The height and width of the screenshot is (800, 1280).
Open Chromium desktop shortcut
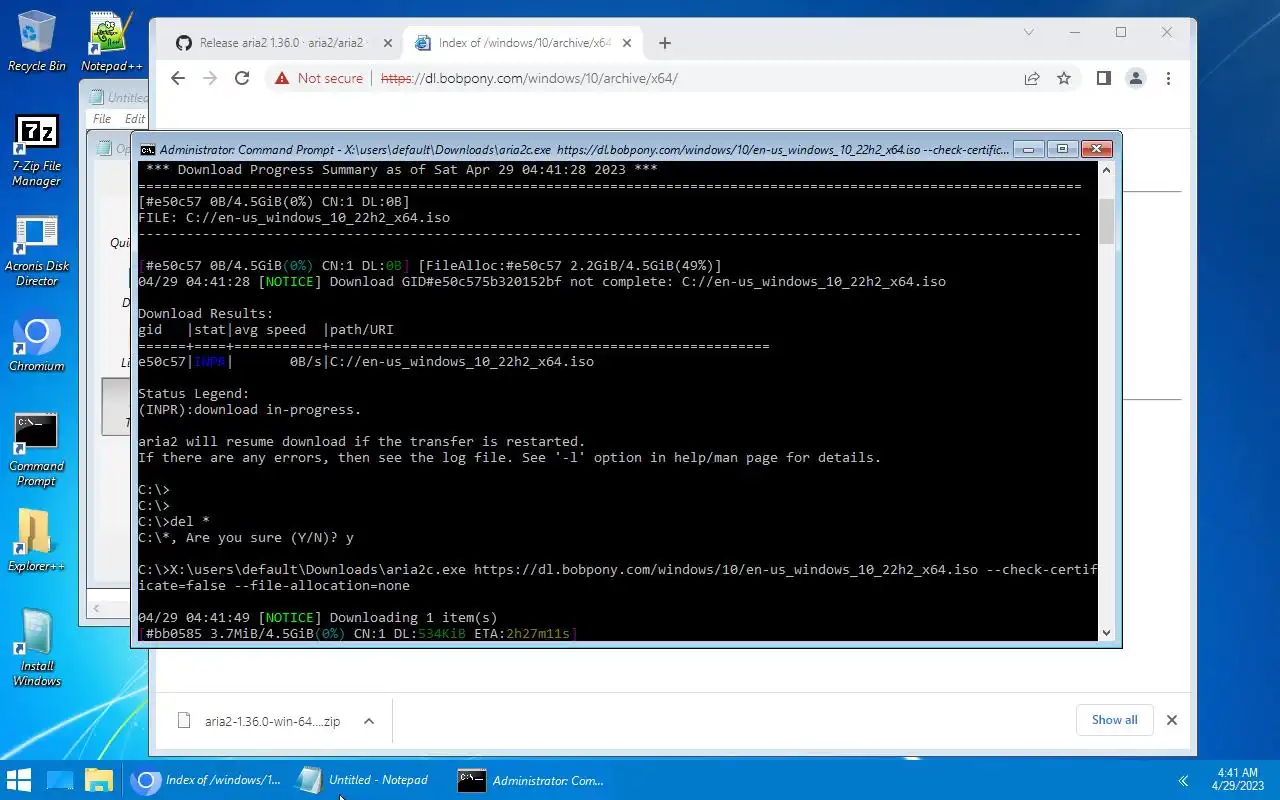click(37, 345)
